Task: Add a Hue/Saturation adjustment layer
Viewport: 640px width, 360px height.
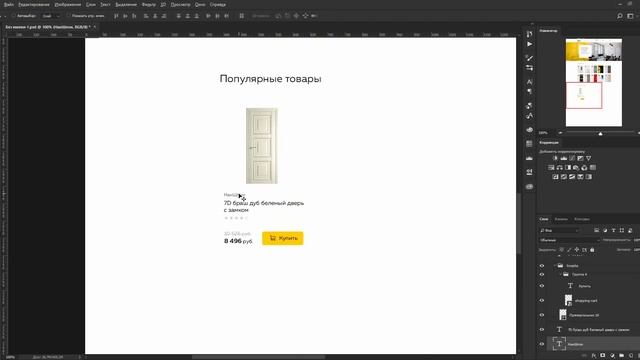Action: click(551, 168)
